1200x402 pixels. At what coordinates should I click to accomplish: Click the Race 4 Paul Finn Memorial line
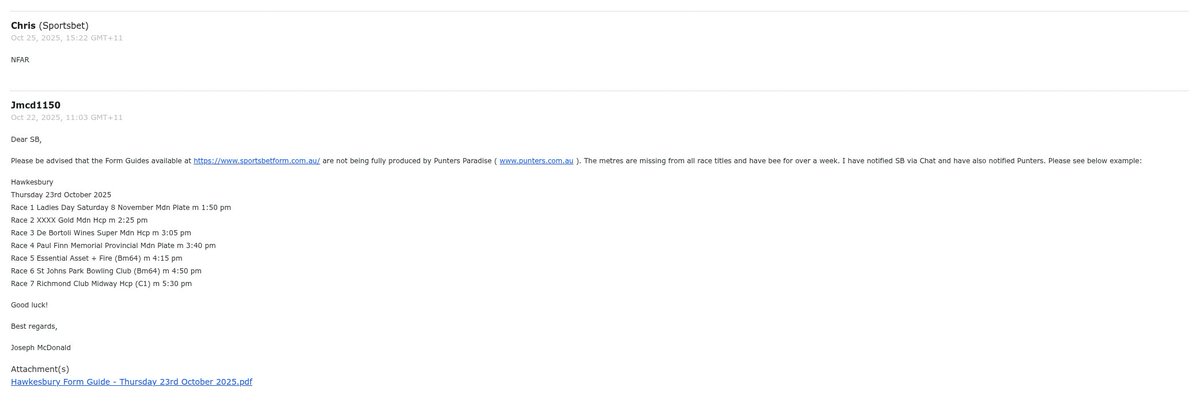pos(113,245)
